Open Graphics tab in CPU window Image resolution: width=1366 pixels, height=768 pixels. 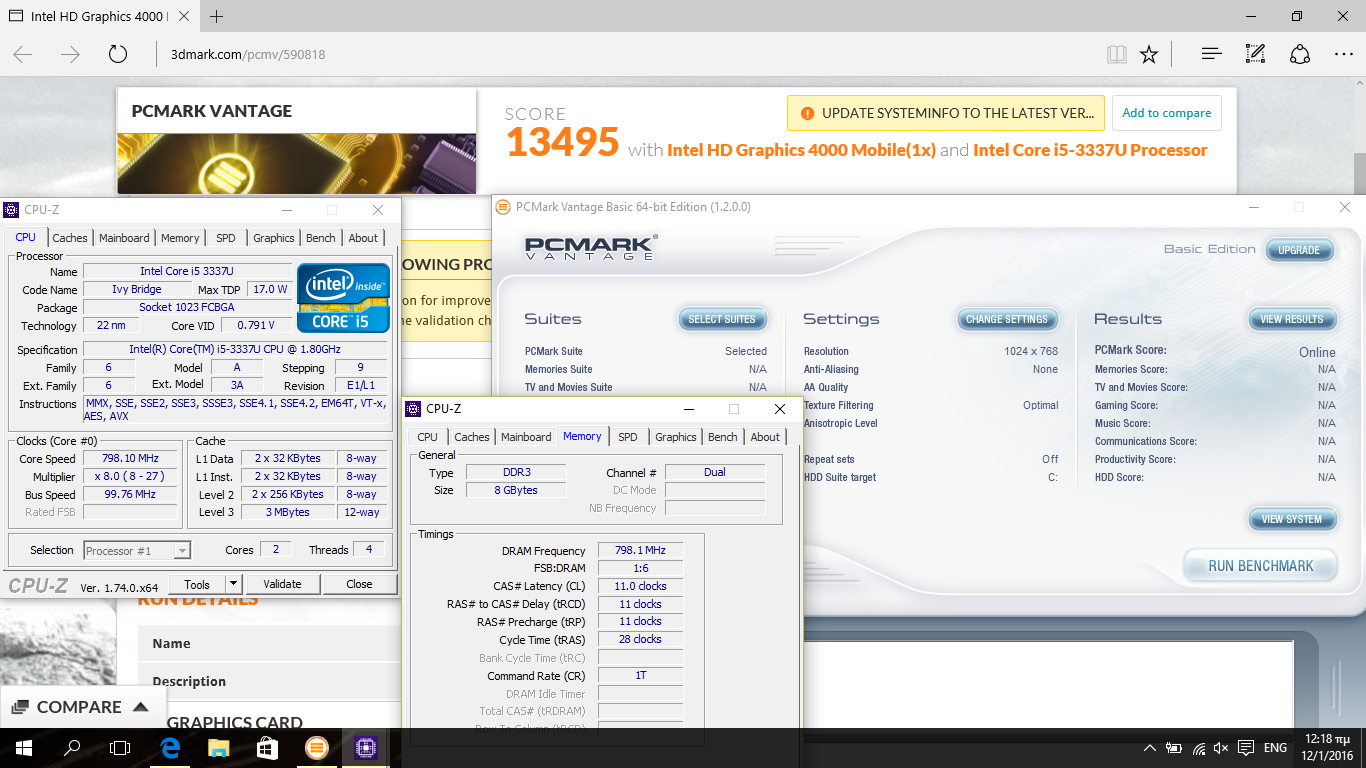click(x=273, y=238)
